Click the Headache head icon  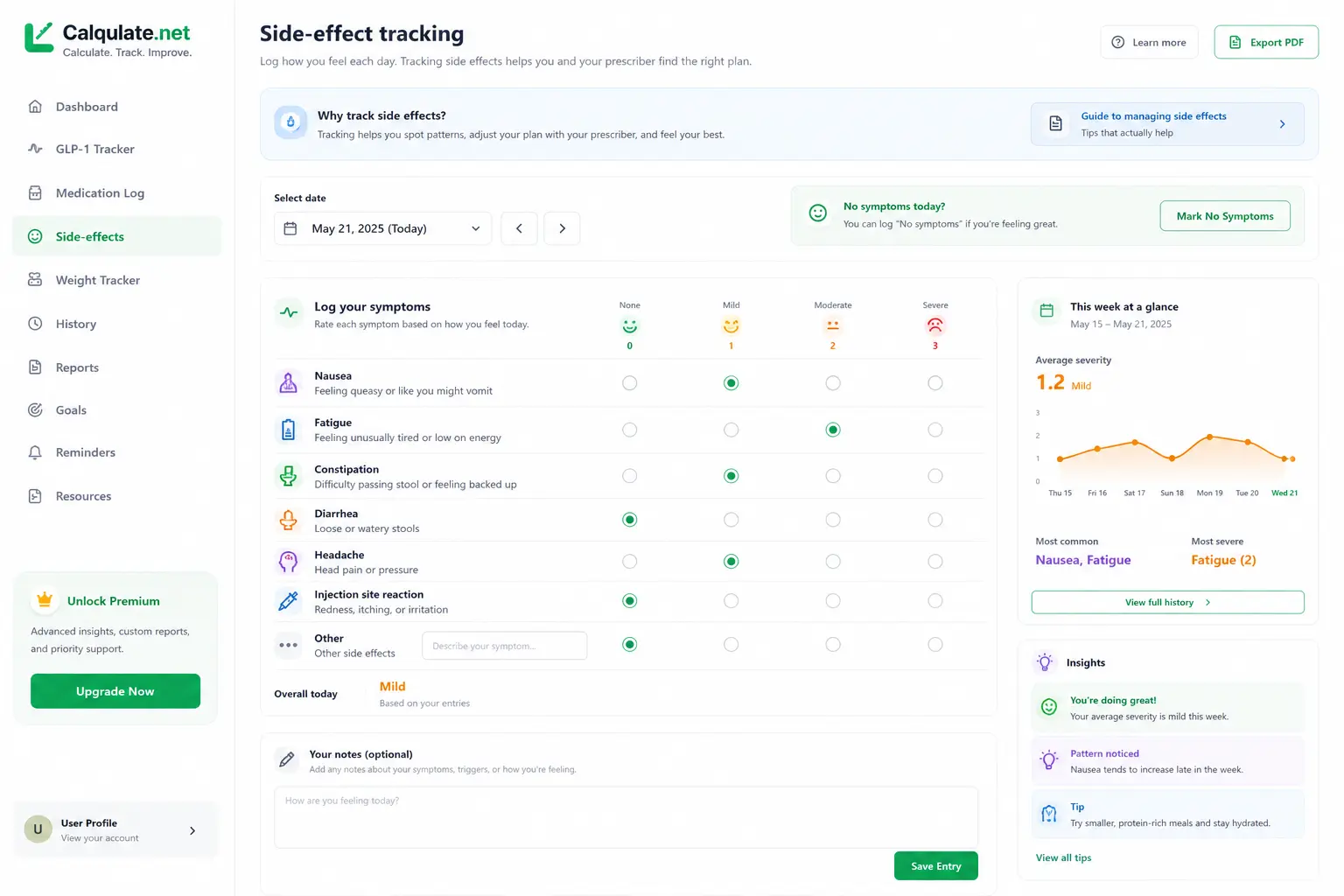[288, 562]
